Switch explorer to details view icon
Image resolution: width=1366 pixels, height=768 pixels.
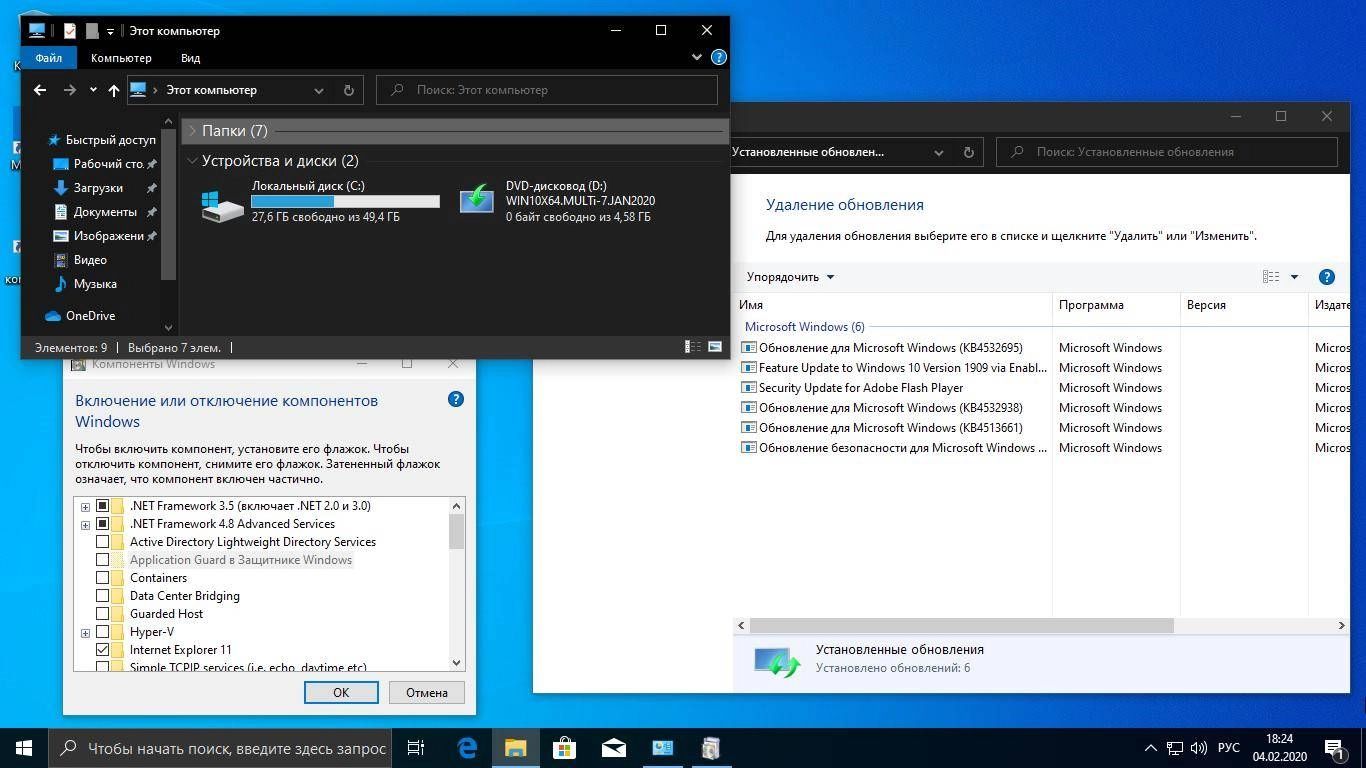[x=692, y=347]
